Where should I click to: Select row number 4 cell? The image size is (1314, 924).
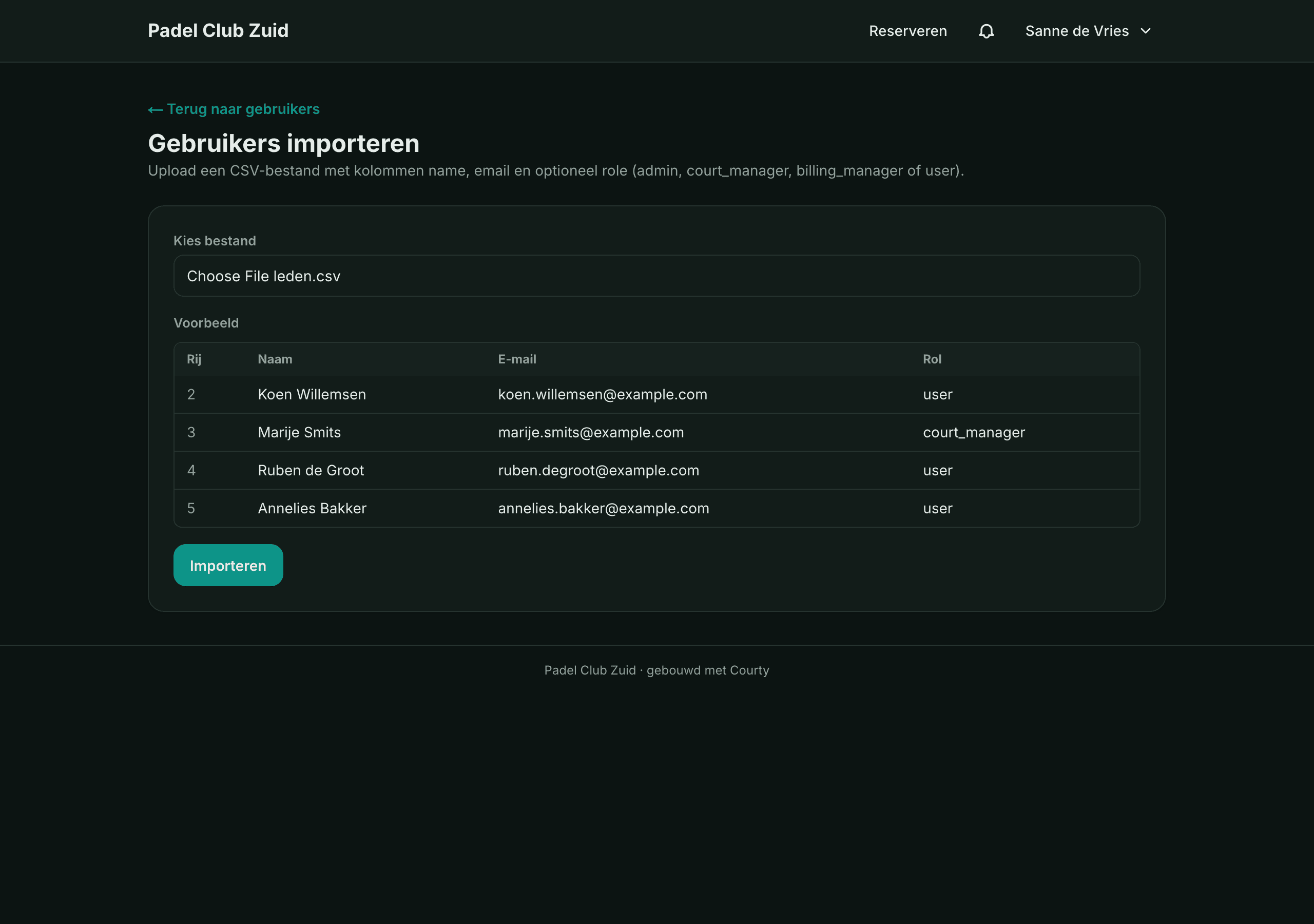[x=191, y=470]
